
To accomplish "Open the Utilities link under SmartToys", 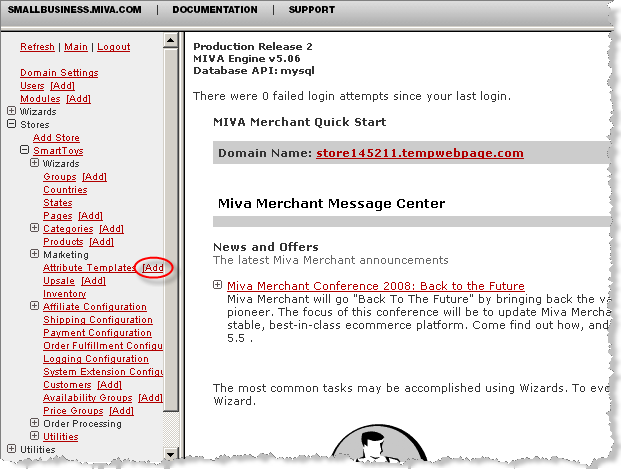I will pos(61,437).
